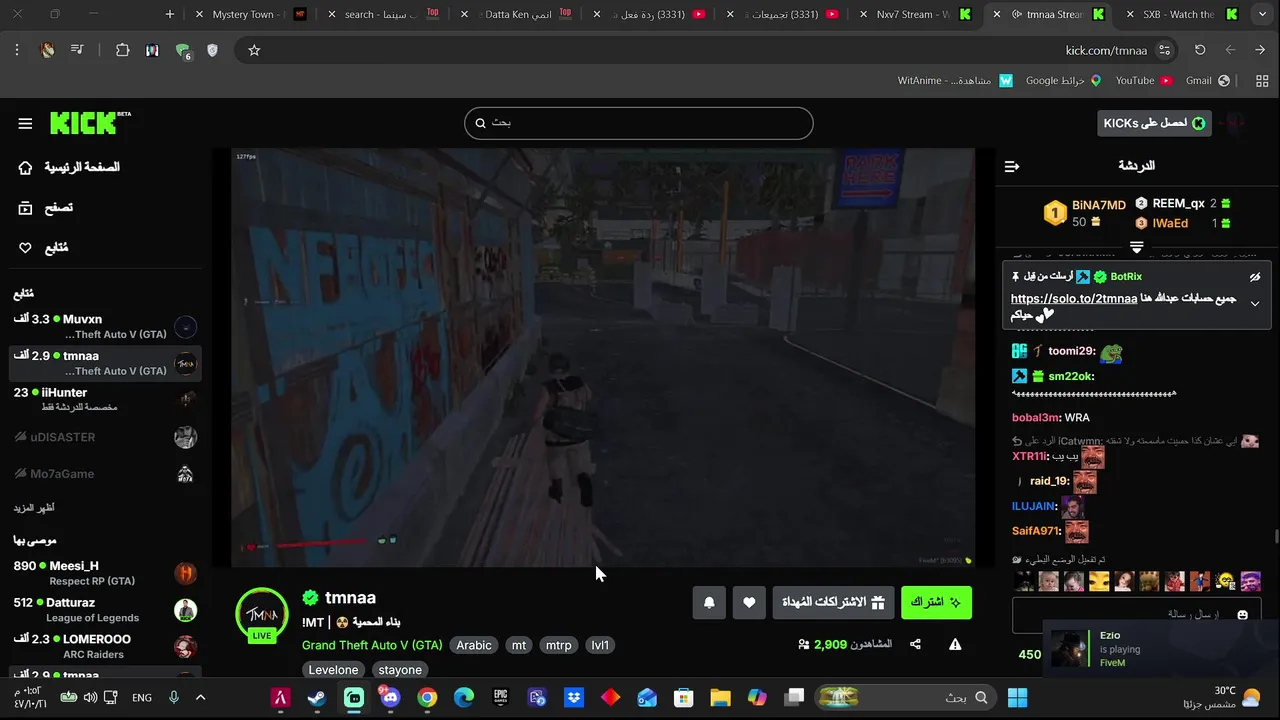1280x720 pixels.
Task: Open the recommended Meesi_H channel
Action: pos(105,573)
